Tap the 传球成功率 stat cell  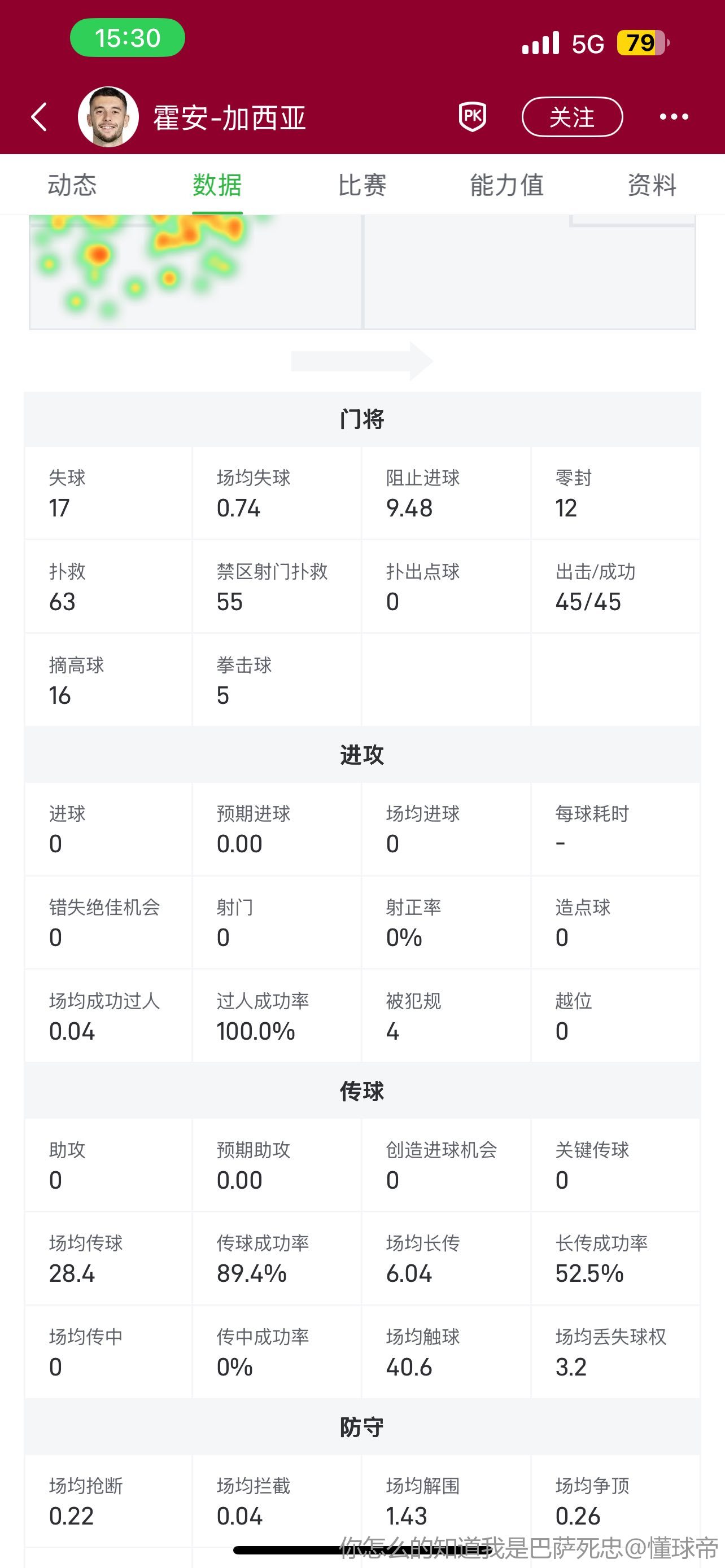coord(277,1258)
